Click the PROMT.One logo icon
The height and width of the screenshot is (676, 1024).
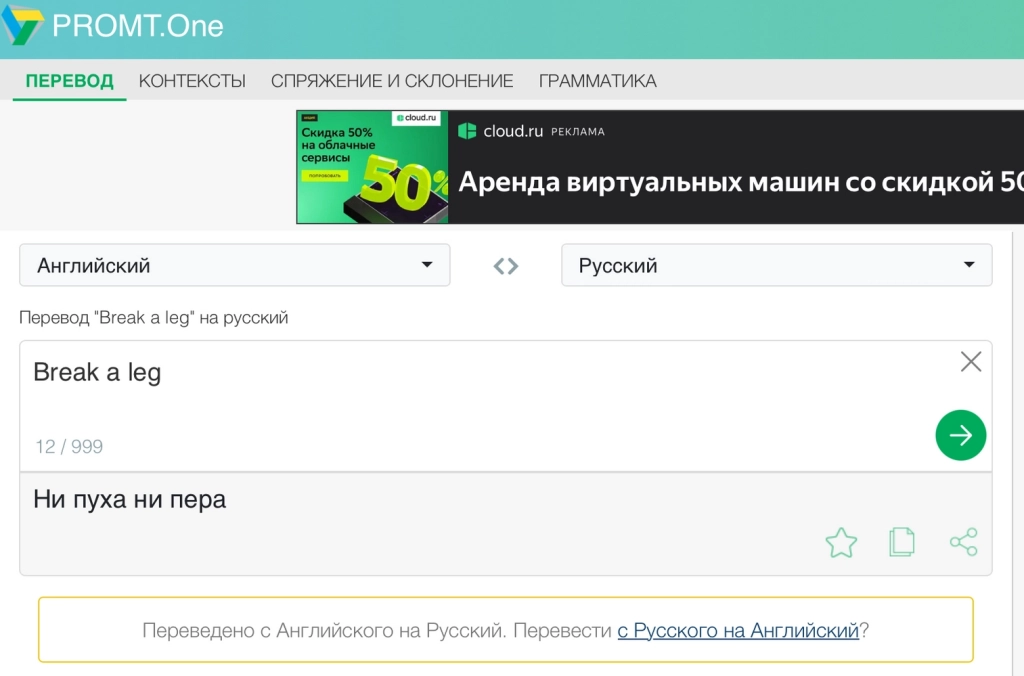pos(22,24)
